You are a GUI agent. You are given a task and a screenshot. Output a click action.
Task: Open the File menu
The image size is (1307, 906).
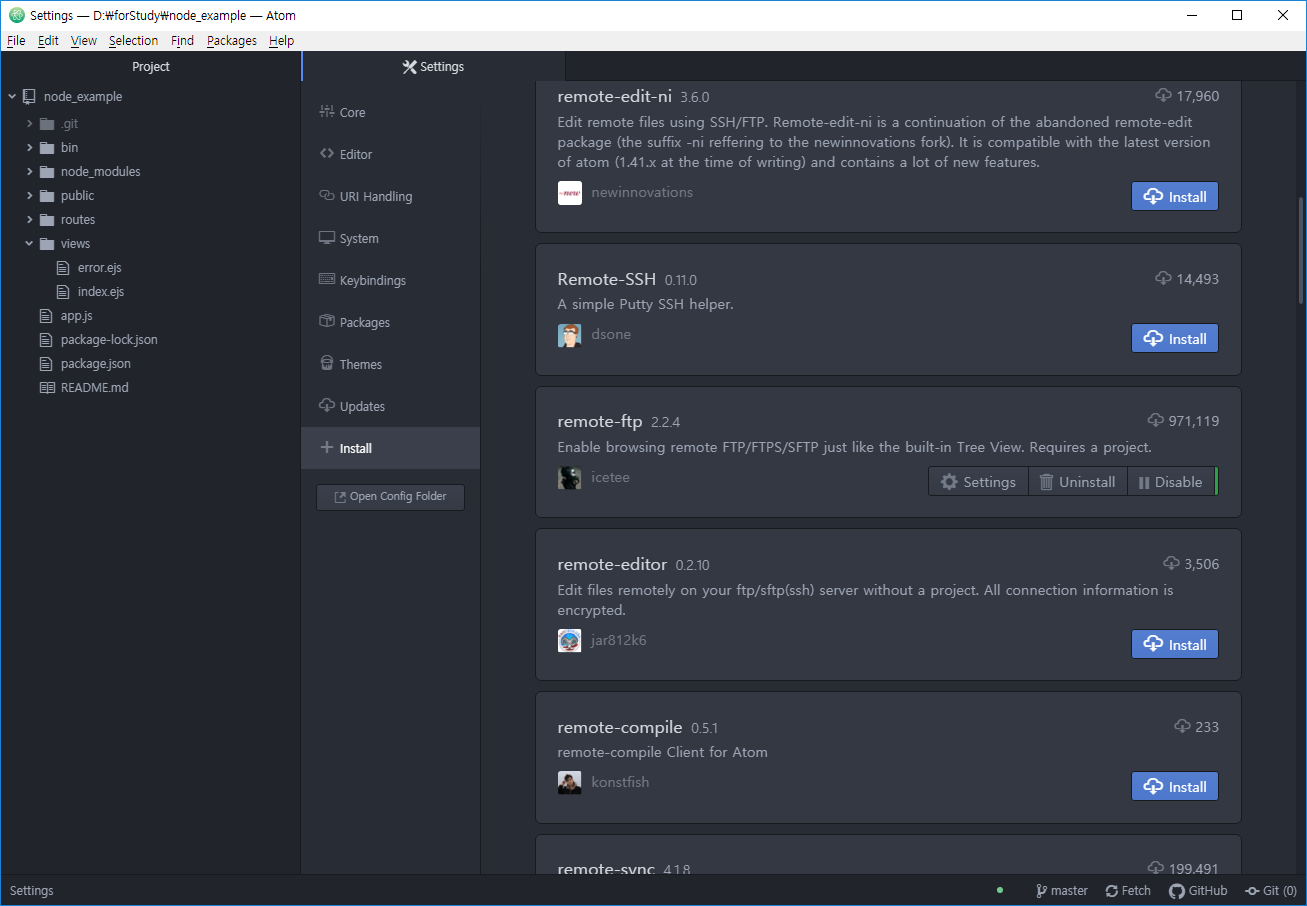pyautogui.click(x=16, y=41)
